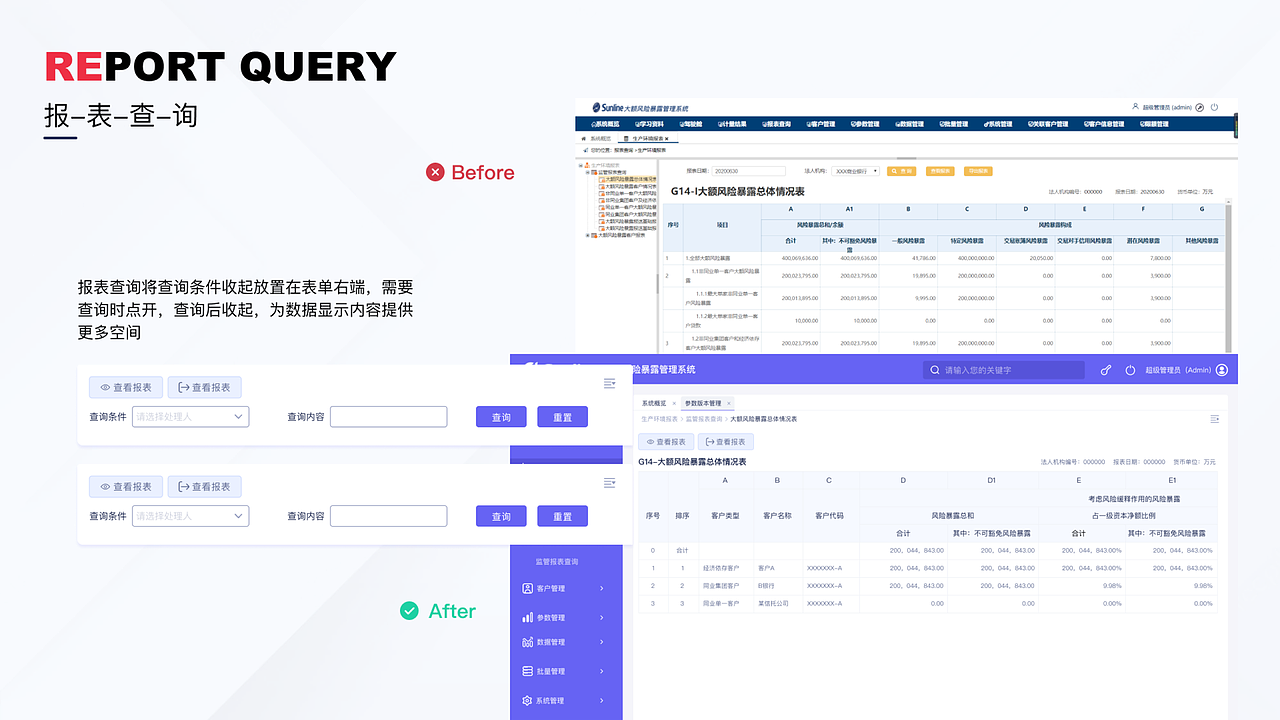Click the 经济依存客户 cell in After table
This screenshot has width=1280, height=720.
(x=724, y=568)
